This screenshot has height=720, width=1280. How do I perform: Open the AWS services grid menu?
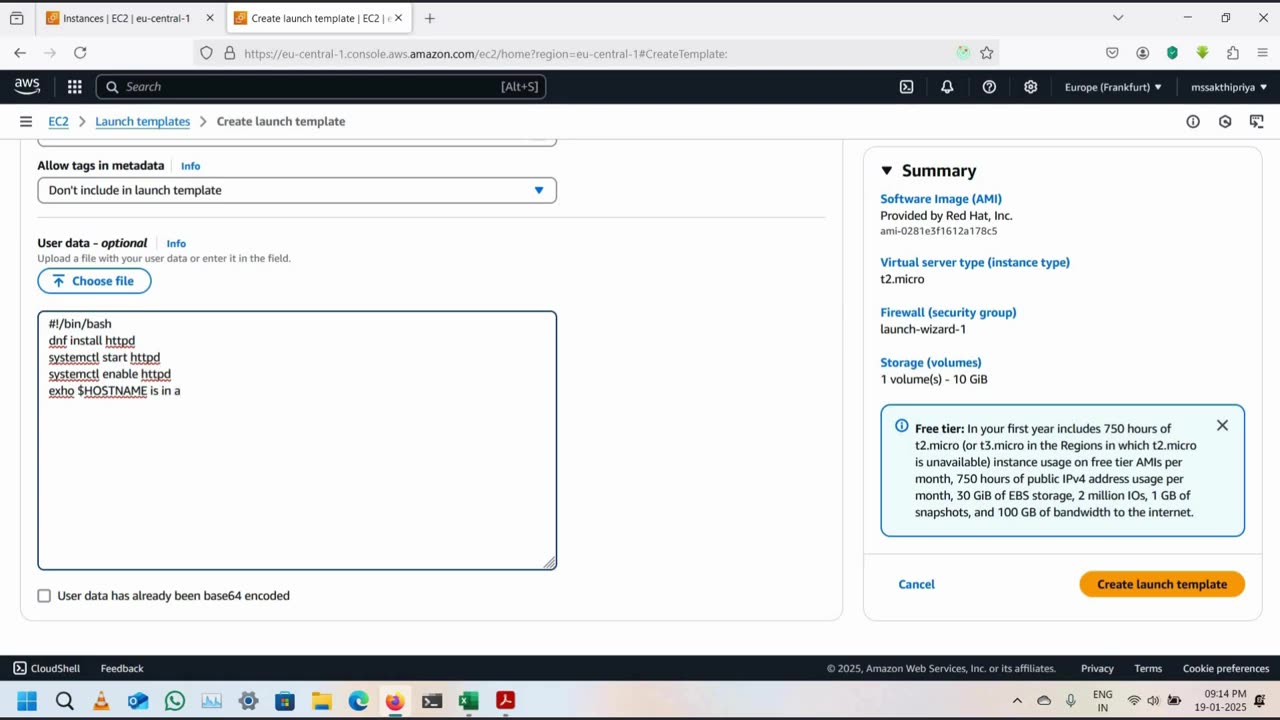(74, 87)
